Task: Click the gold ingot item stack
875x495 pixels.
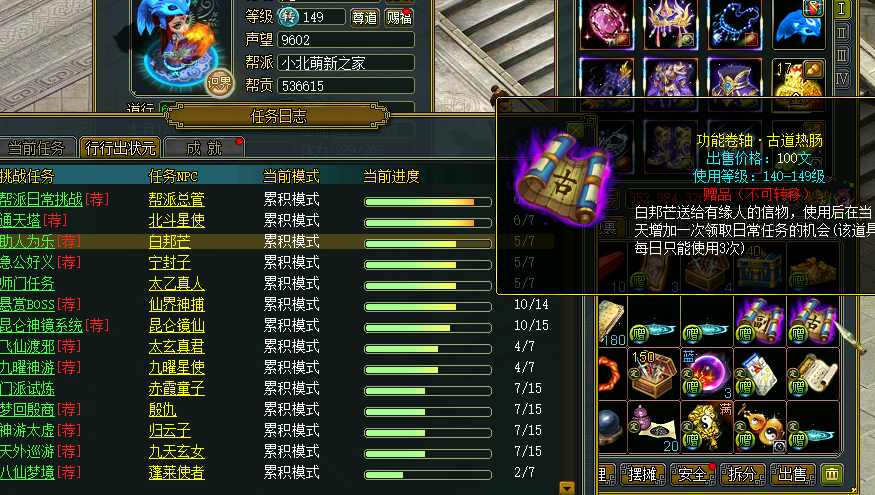Action: coord(798,81)
